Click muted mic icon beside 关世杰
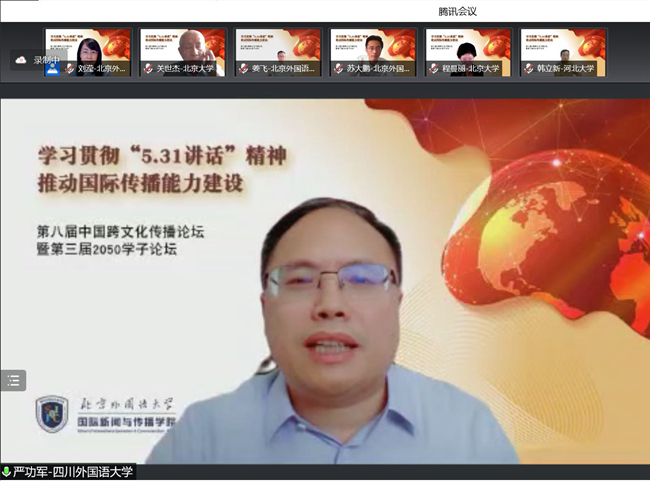The height and width of the screenshot is (481, 650). pyautogui.click(x=148, y=68)
